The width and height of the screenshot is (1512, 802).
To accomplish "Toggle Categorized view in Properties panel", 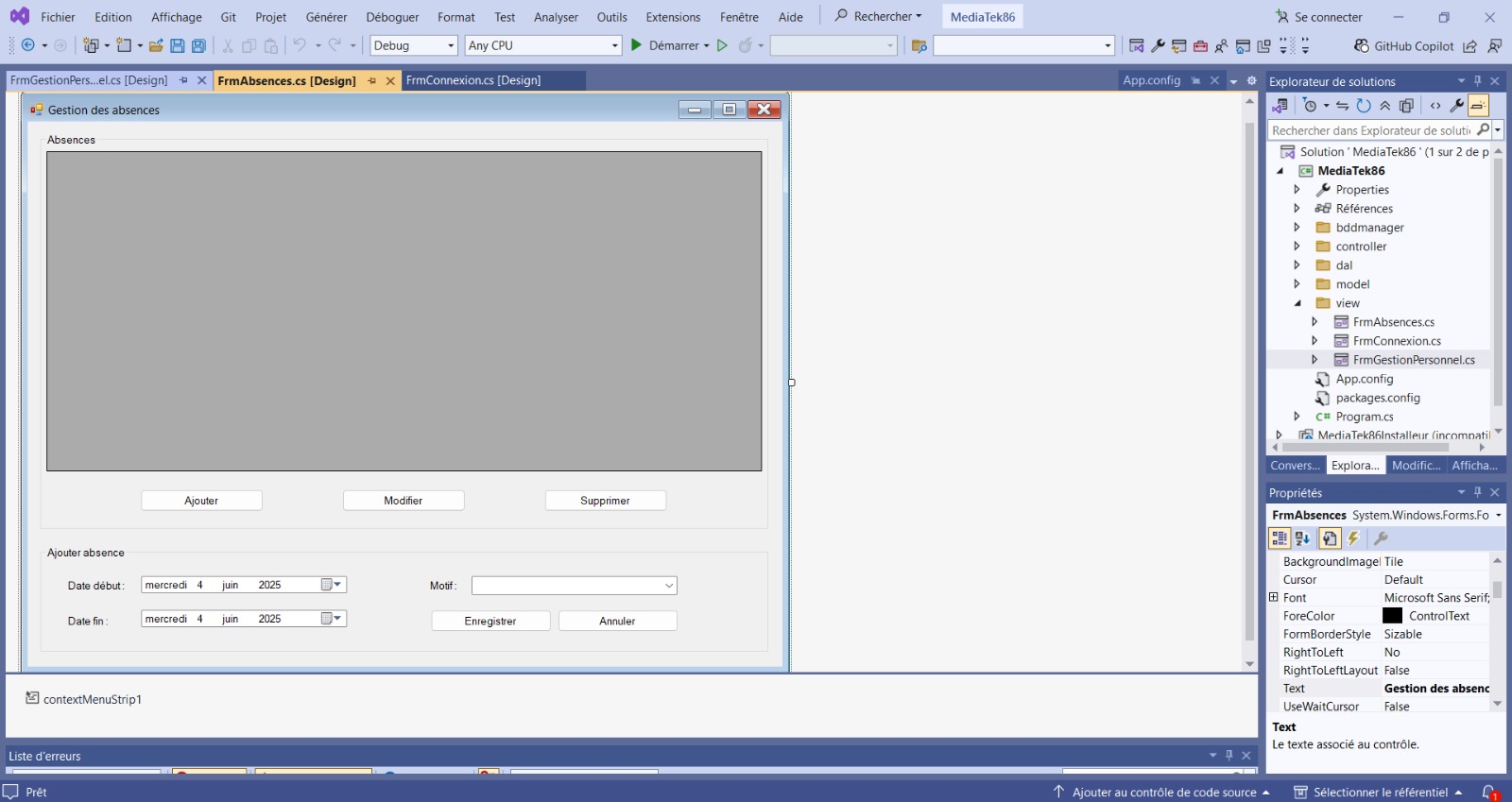I will point(1280,538).
